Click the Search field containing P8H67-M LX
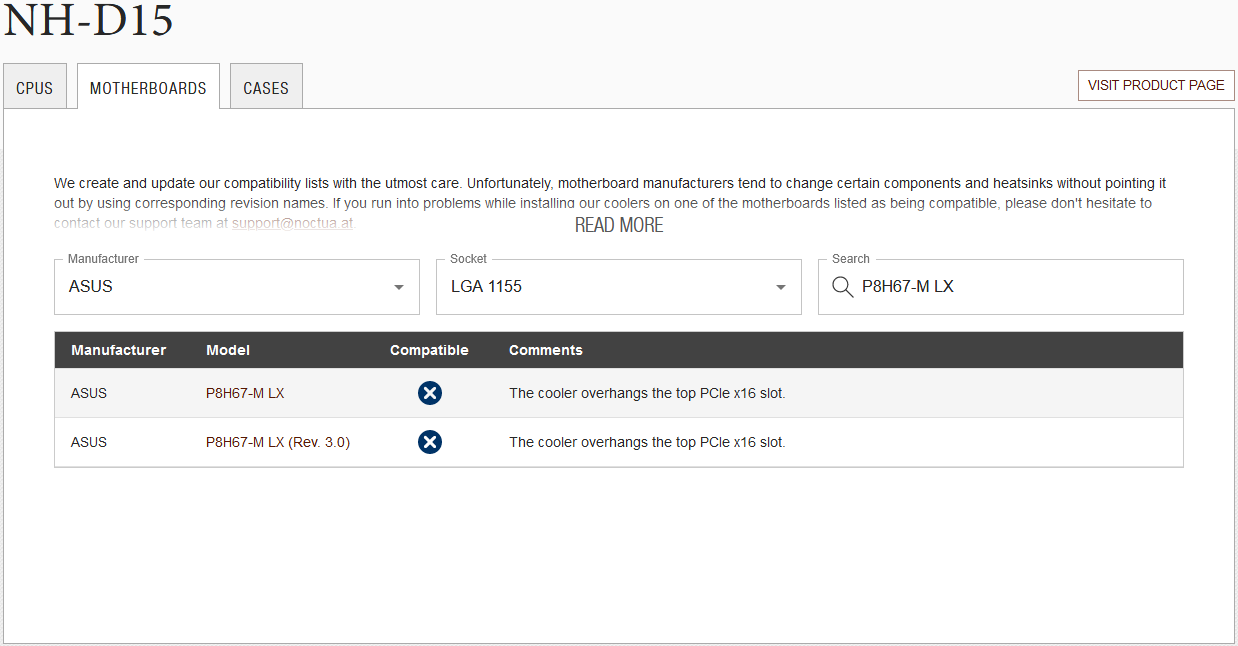1238x646 pixels. [1001, 287]
